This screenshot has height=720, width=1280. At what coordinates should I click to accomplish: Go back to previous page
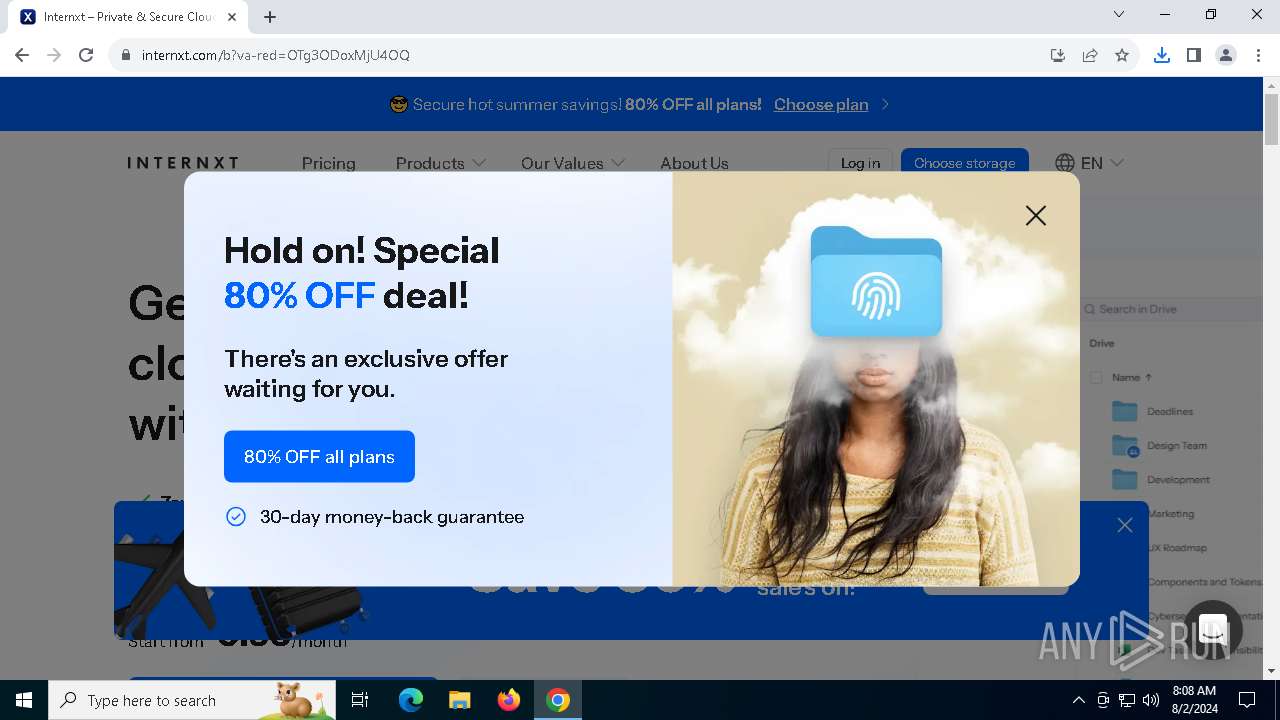[22, 55]
